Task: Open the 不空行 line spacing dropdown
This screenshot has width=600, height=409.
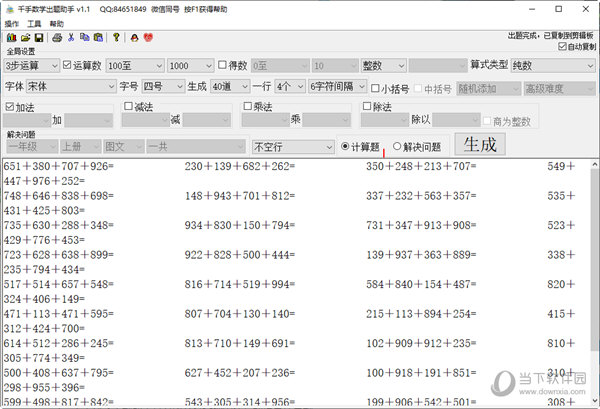Action: coord(293,147)
